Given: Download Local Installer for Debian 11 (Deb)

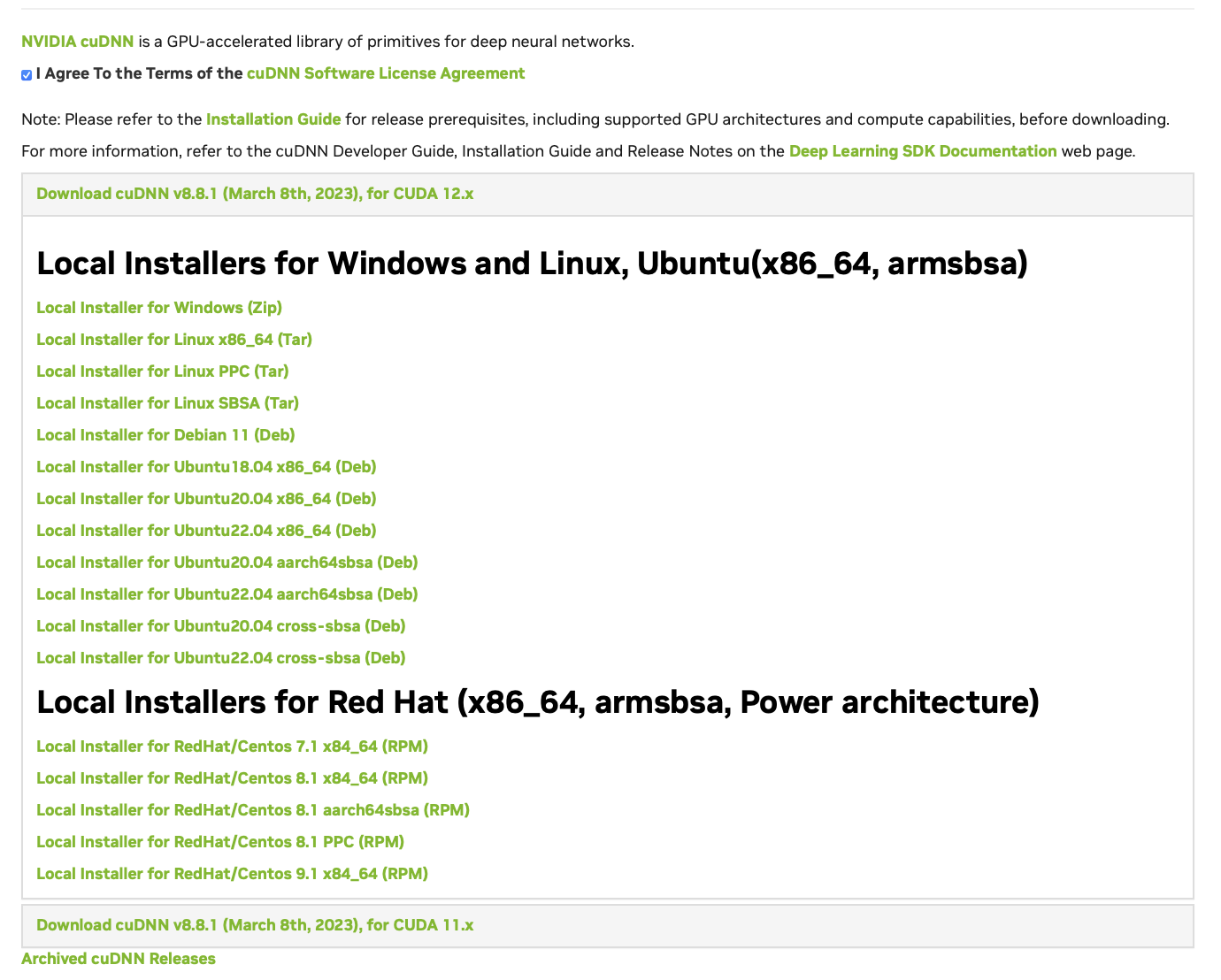Looking at the screenshot, I should click(165, 435).
